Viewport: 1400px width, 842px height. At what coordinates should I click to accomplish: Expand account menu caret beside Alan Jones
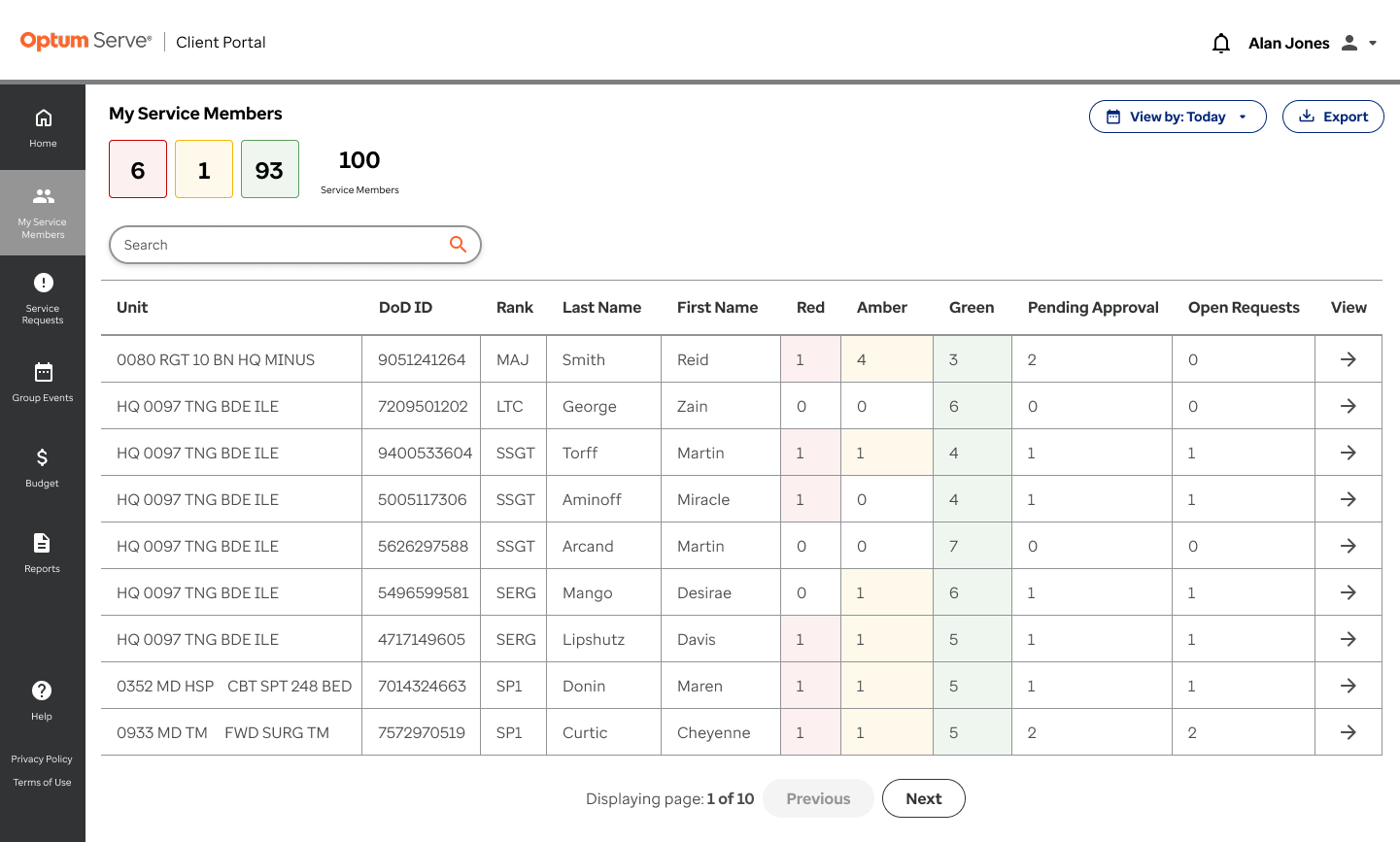[1373, 43]
